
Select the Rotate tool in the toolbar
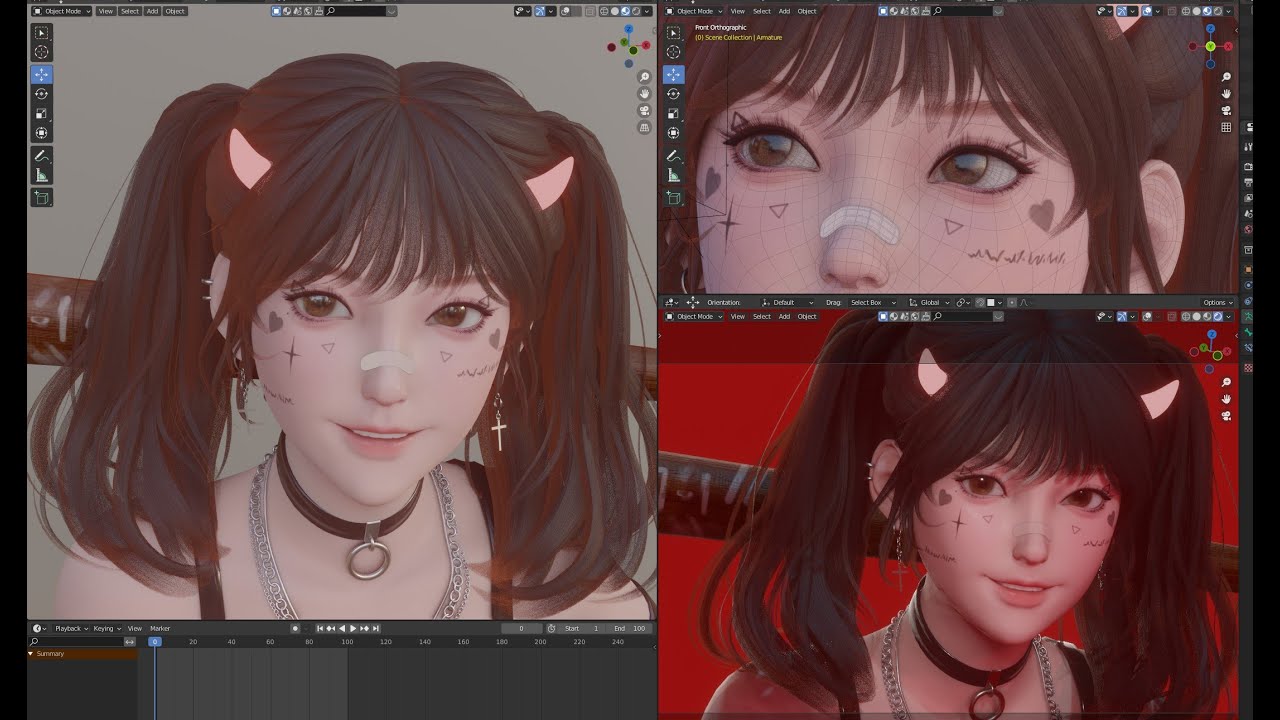42,93
